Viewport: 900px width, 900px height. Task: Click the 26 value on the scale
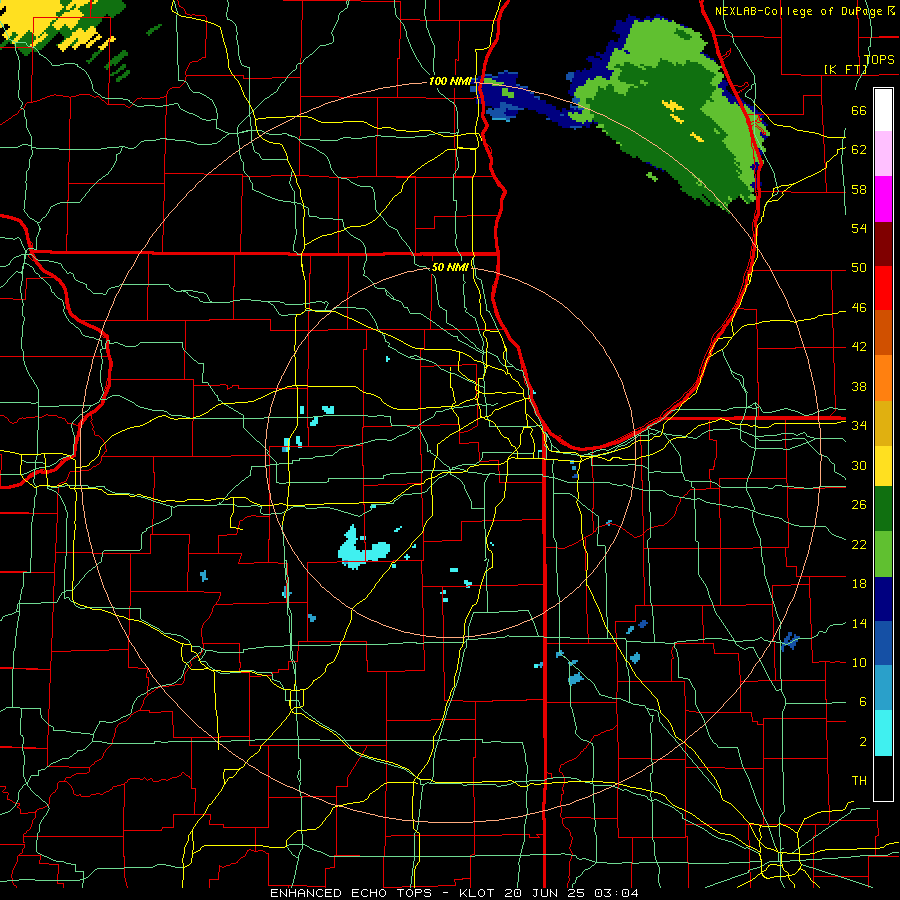pos(859,505)
